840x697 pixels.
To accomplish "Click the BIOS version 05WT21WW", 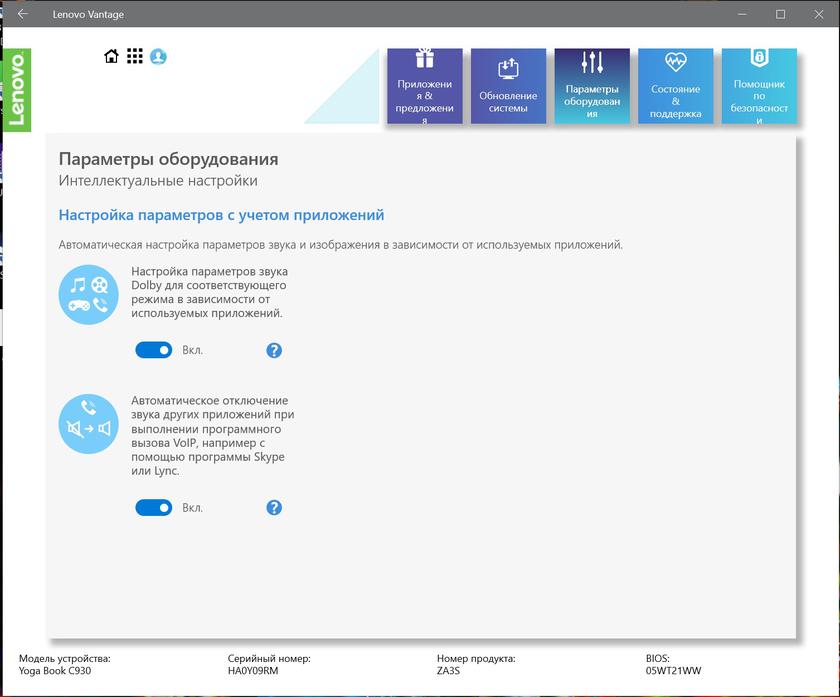I will pos(673,673).
